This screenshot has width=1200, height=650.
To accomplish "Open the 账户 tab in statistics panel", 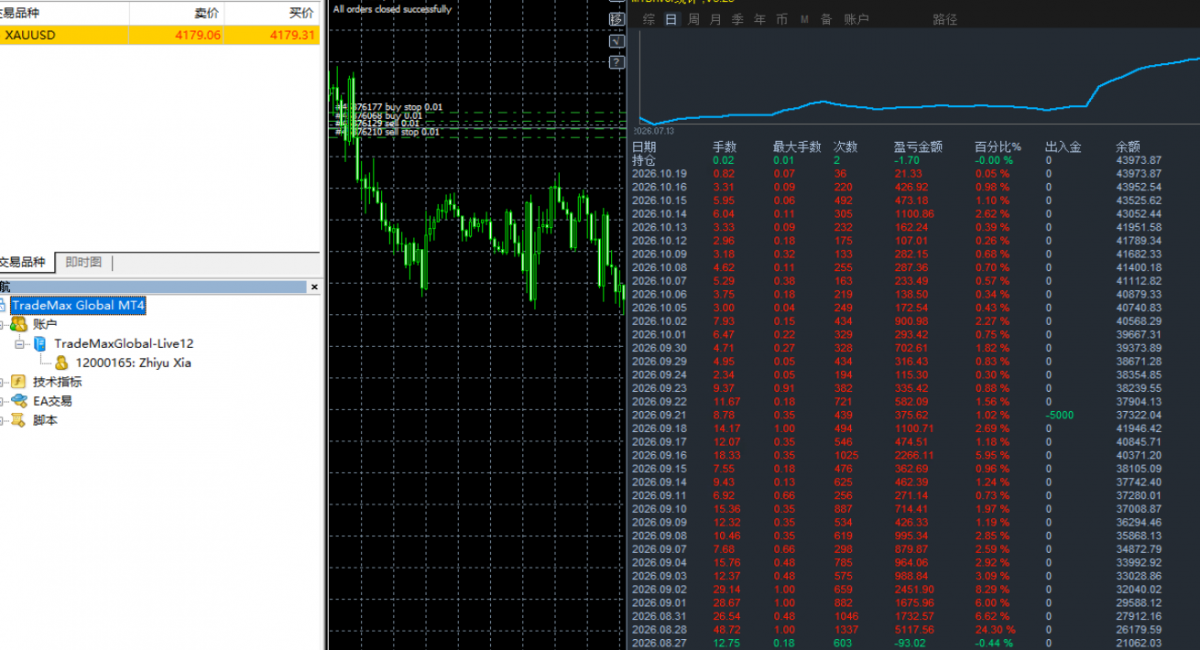I will tap(857, 19).
